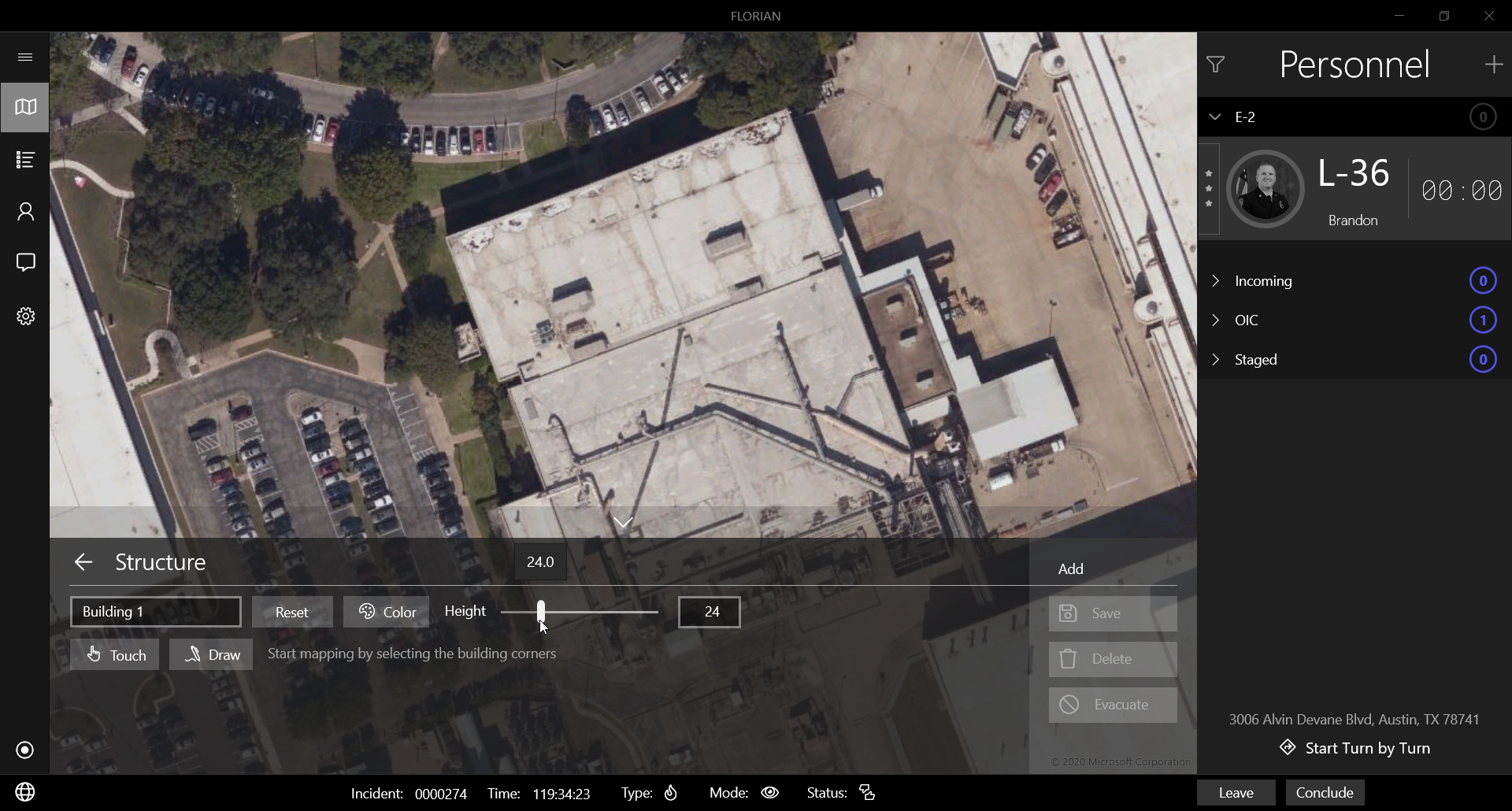This screenshot has height=811, width=1512.
Task: Open the hamburger navigation menu
Action: point(25,57)
